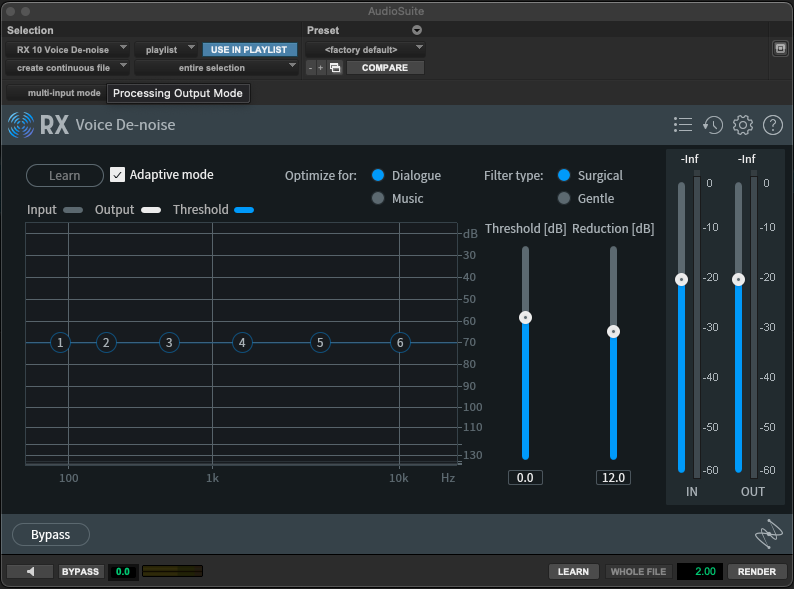Select Dialogue optimization
Image resolution: width=794 pixels, height=589 pixels.
[378, 175]
